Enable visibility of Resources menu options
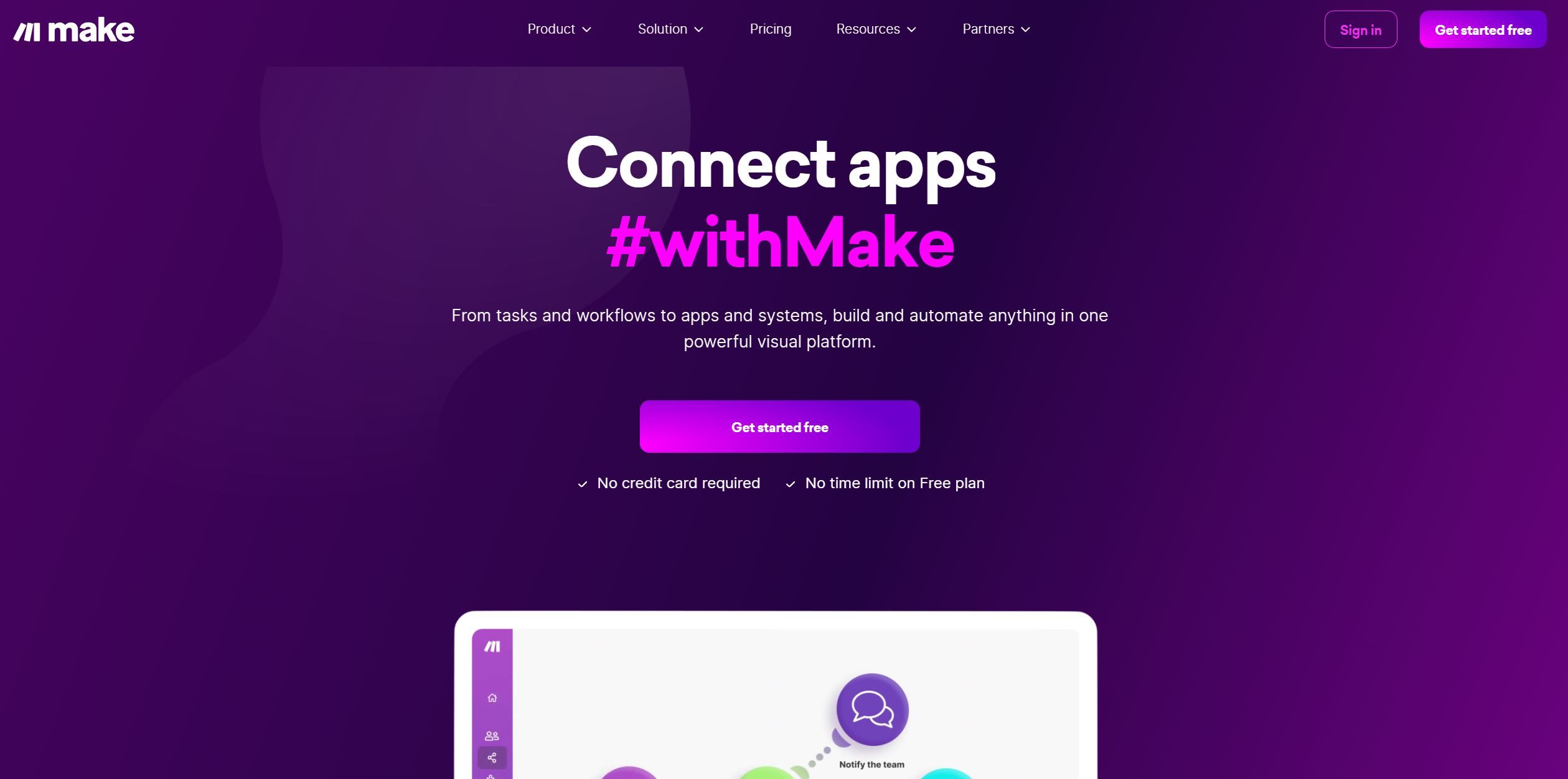This screenshot has width=1568, height=779. point(878,28)
